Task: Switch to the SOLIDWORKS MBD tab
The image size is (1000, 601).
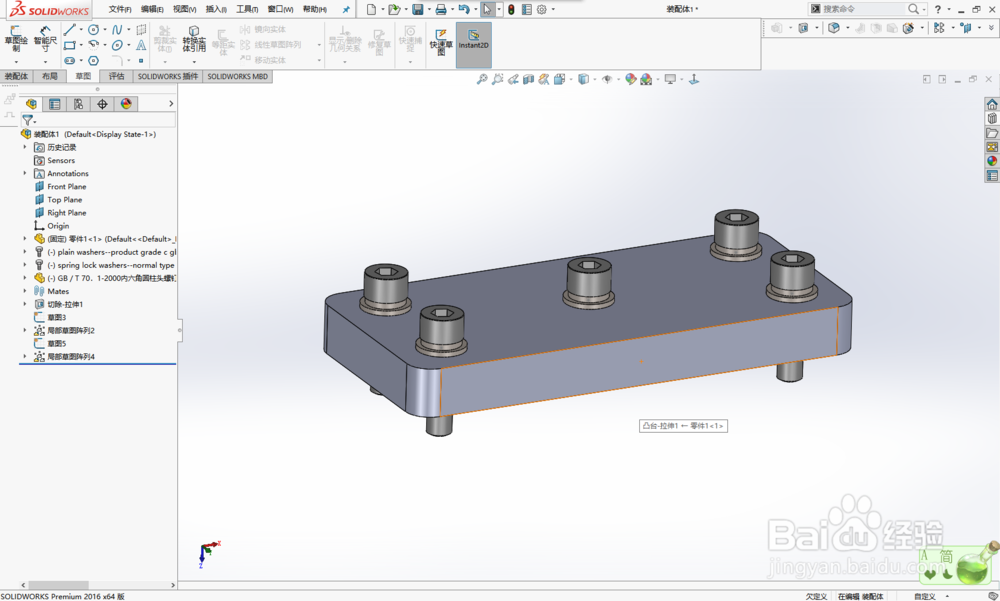Action: coord(238,77)
